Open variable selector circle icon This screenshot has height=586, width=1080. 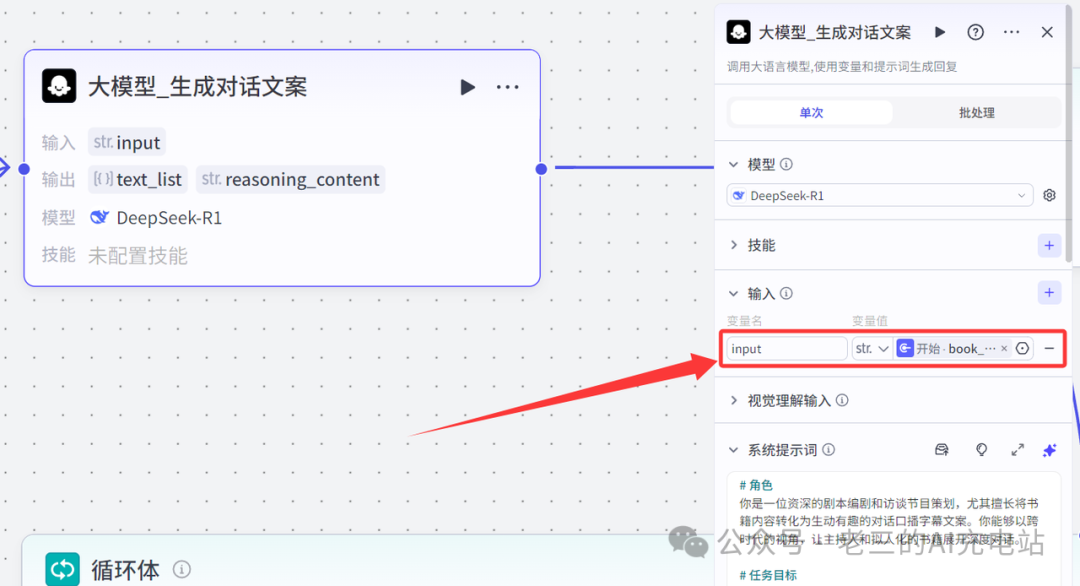coord(1022,348)
